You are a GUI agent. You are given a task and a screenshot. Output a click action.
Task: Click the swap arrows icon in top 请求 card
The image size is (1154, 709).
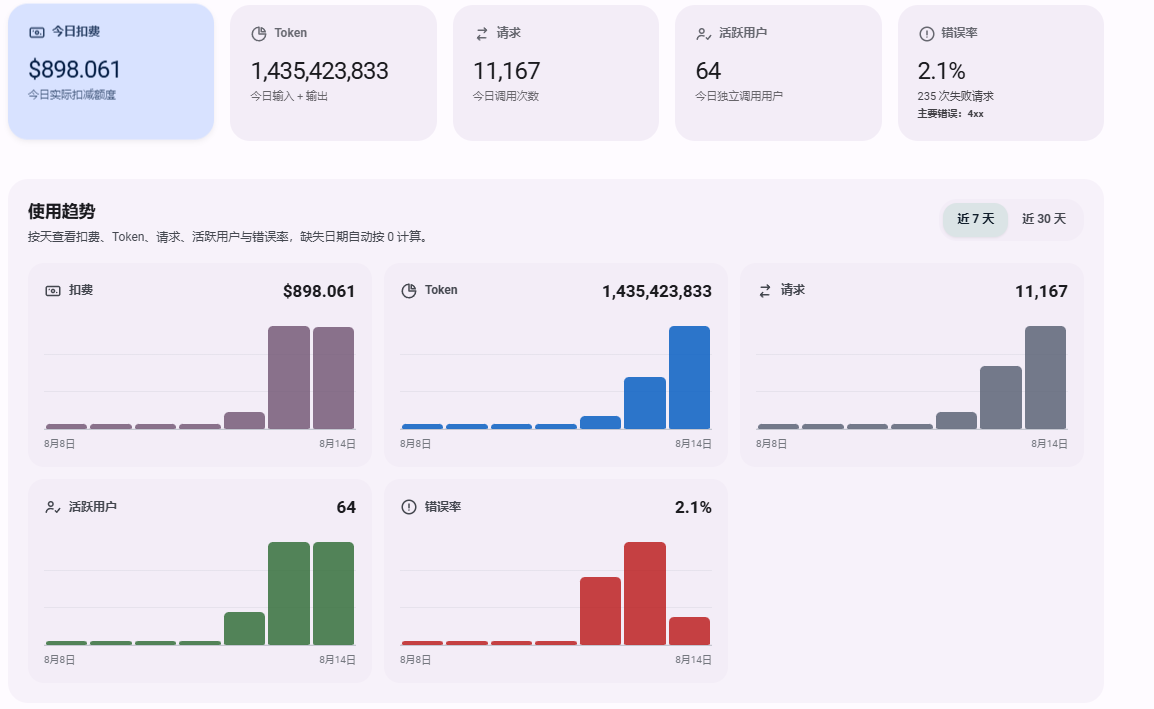click(x=481, y=34)
